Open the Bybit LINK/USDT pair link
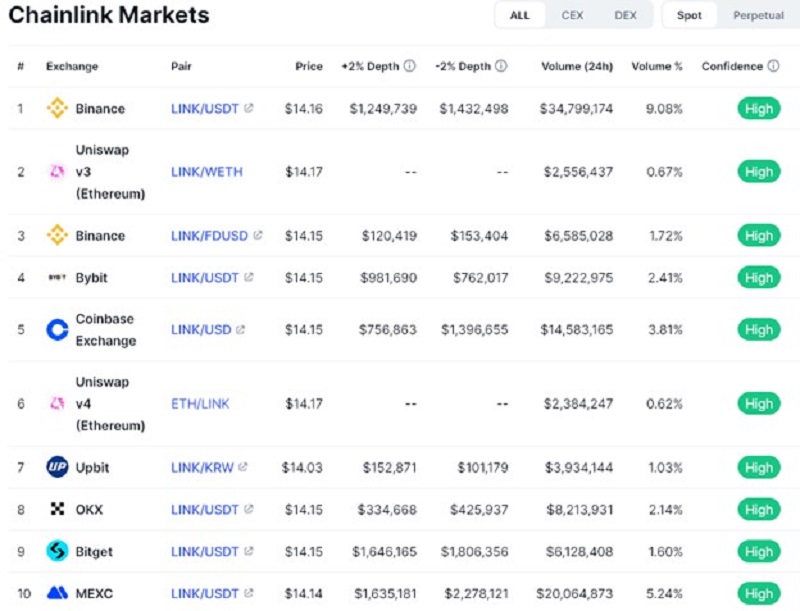Viewport: 800px width, 611px height. click(x=205, y=277)
